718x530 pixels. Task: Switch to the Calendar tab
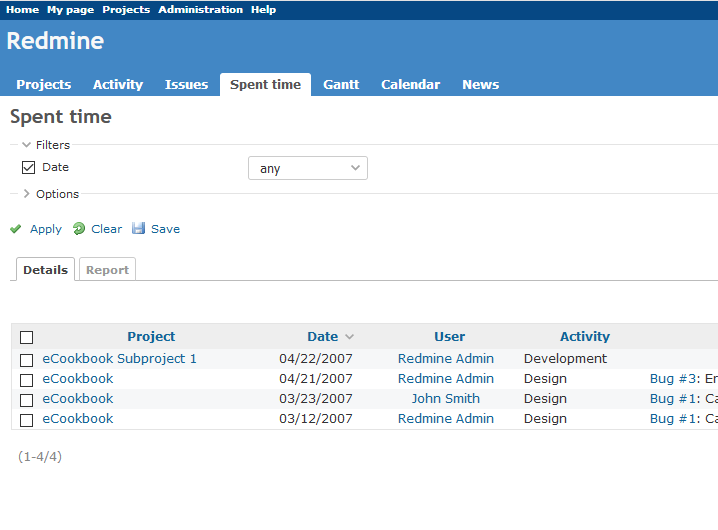click(x=411, y=85)
